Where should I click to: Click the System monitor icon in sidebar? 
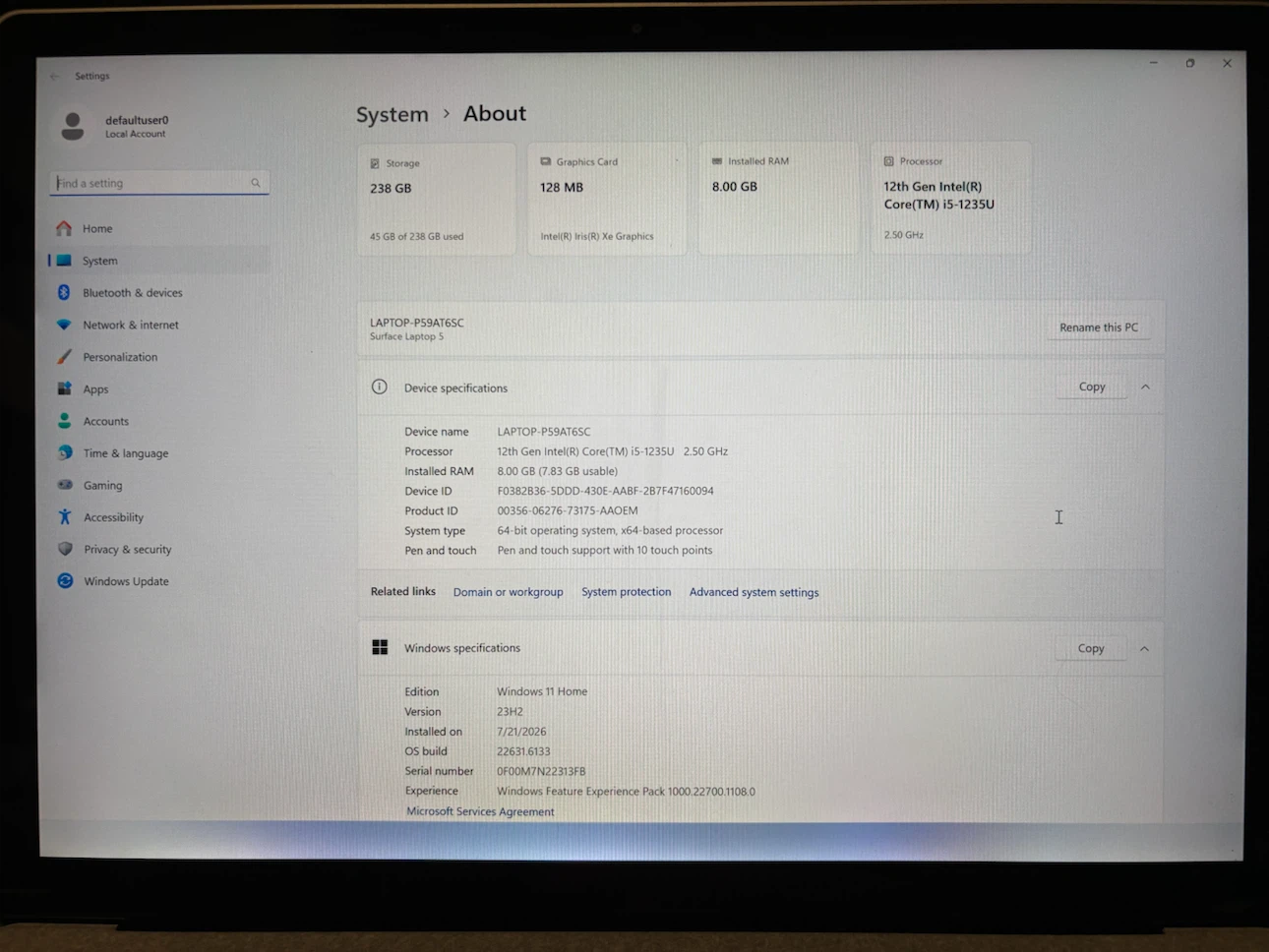64,261
